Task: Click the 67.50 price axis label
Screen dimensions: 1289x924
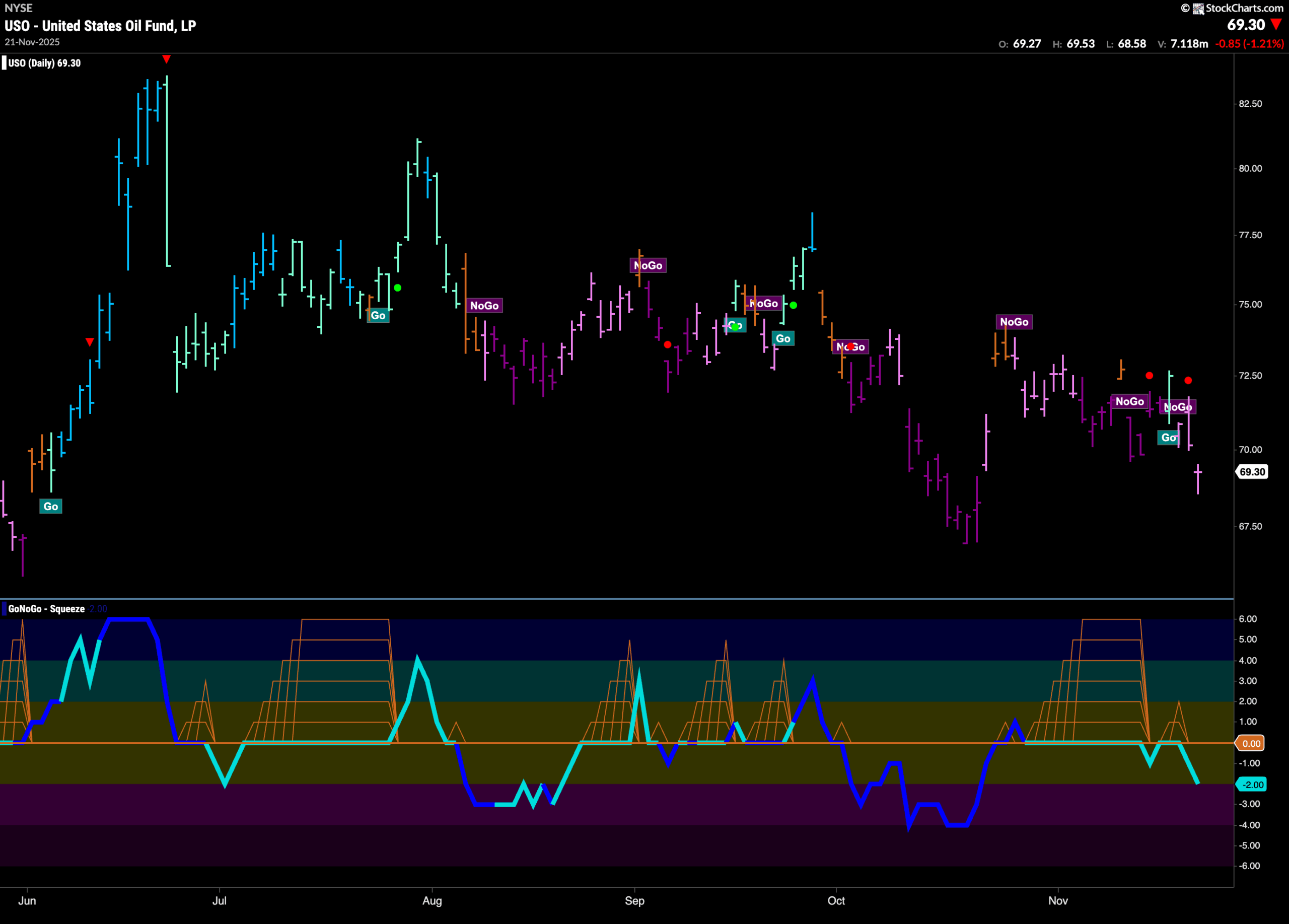Action: click(1250, 526)
